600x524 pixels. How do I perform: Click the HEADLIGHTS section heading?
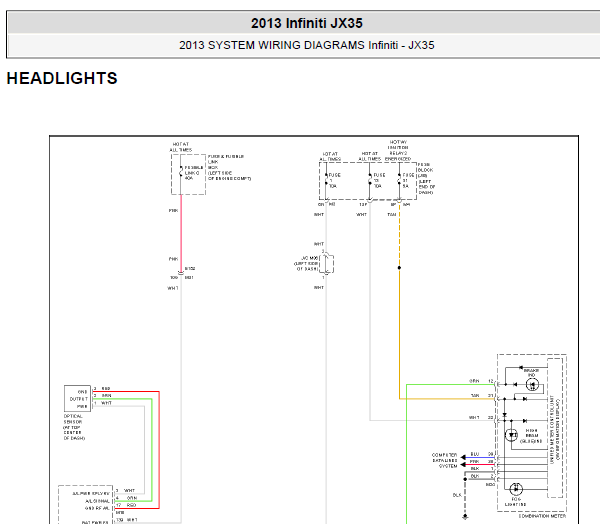click(62, 78)
